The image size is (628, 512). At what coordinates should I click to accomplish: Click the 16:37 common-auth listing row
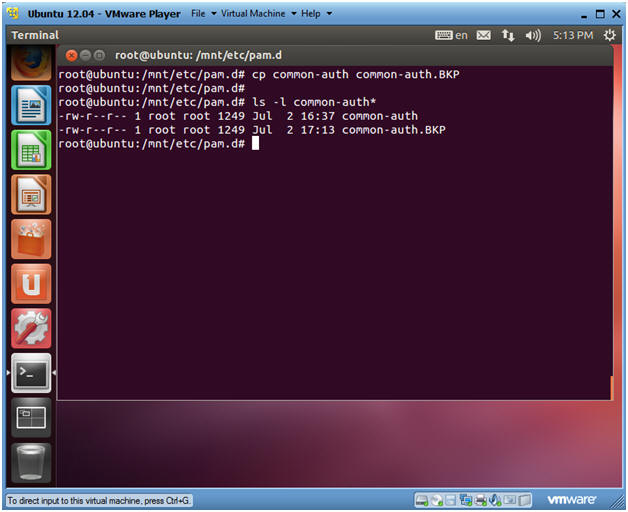[x=238, y=116]
